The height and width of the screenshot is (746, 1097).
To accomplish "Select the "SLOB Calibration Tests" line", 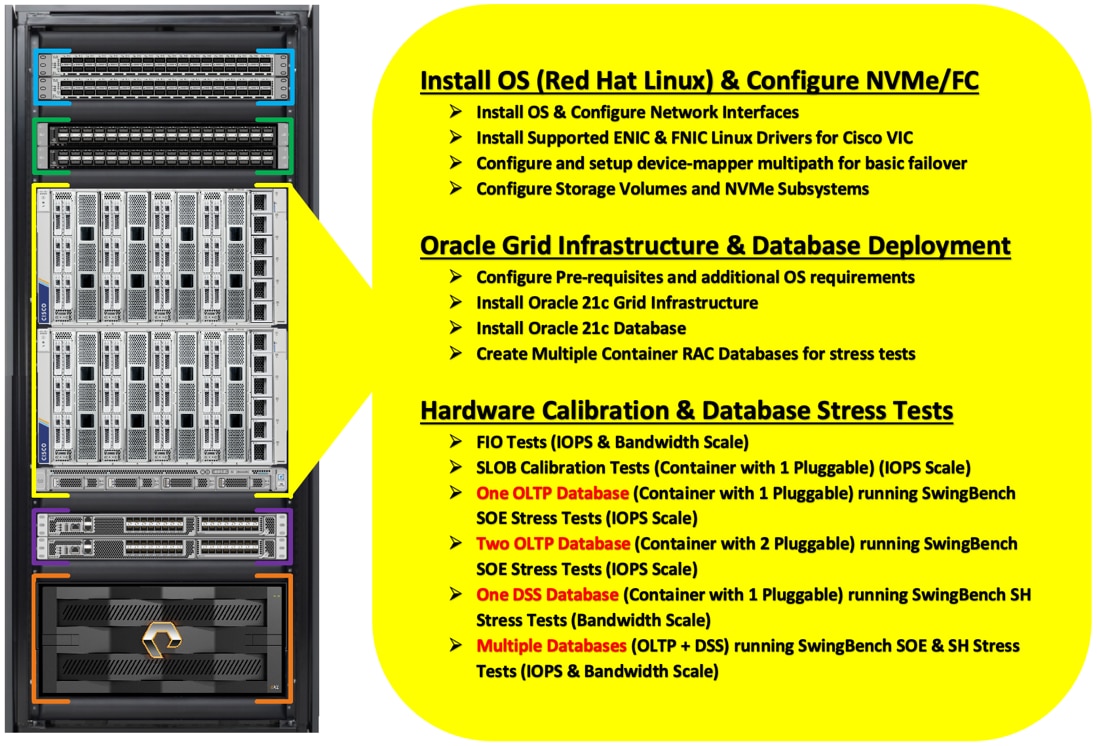I will [723, 467].
